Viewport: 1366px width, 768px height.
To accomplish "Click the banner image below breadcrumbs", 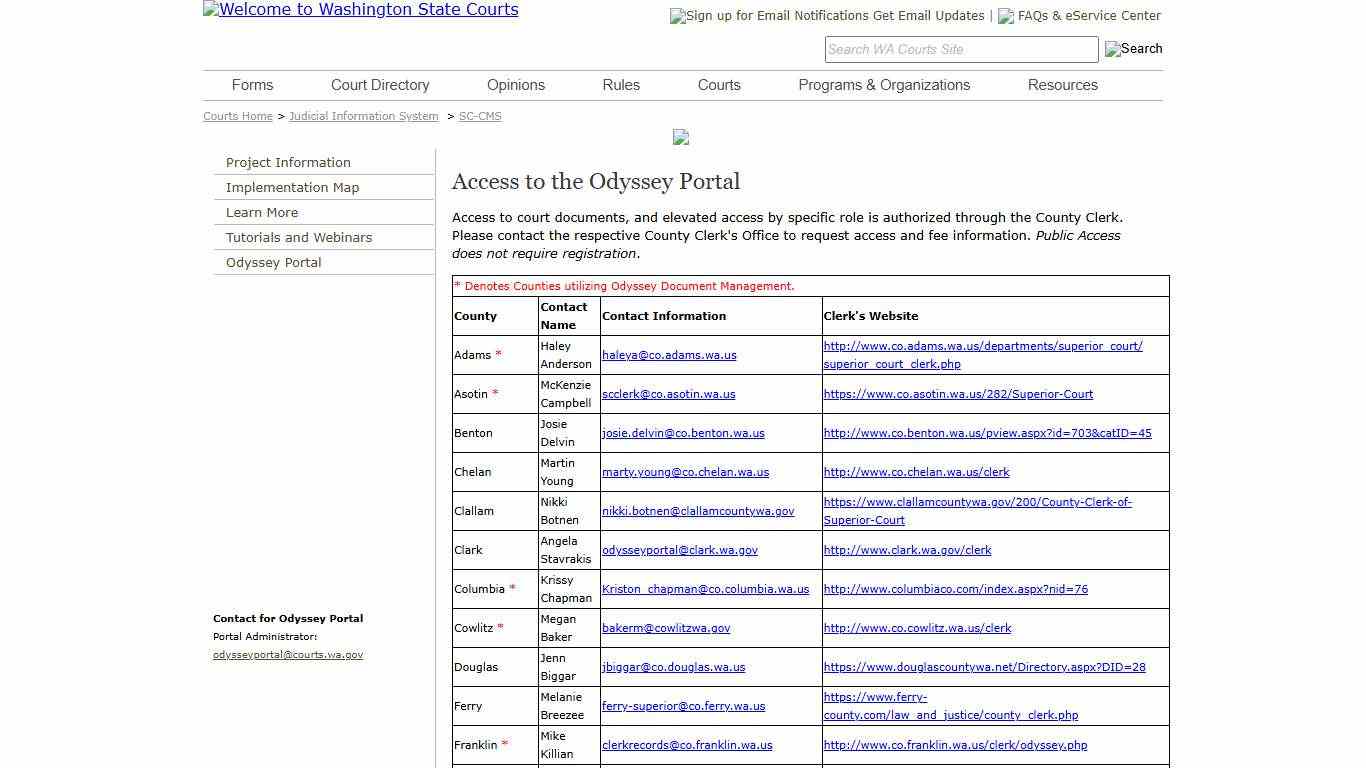I will click(x=681, y=137).
